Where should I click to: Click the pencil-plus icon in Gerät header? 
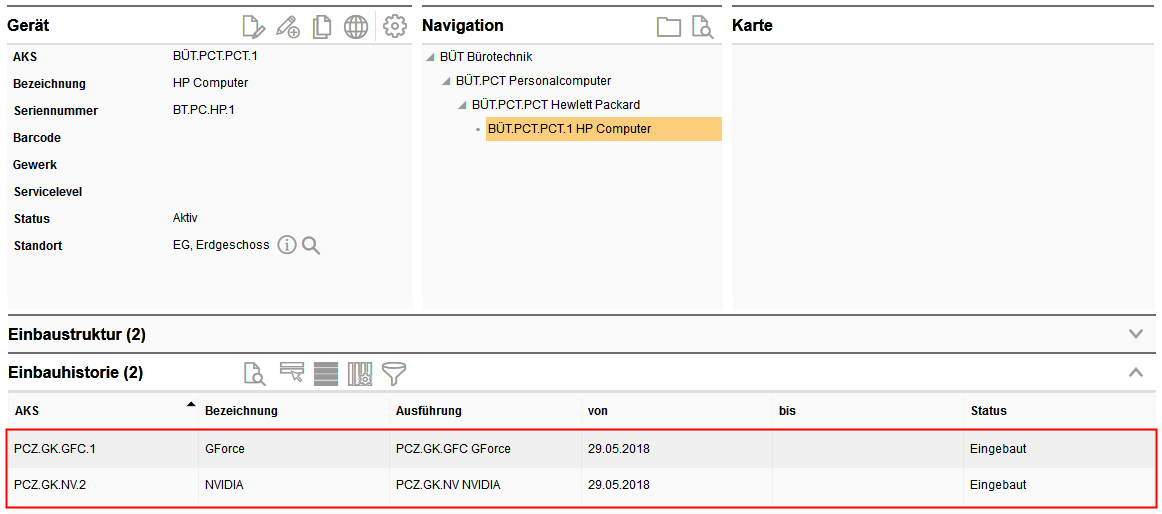tap(288, 27)
